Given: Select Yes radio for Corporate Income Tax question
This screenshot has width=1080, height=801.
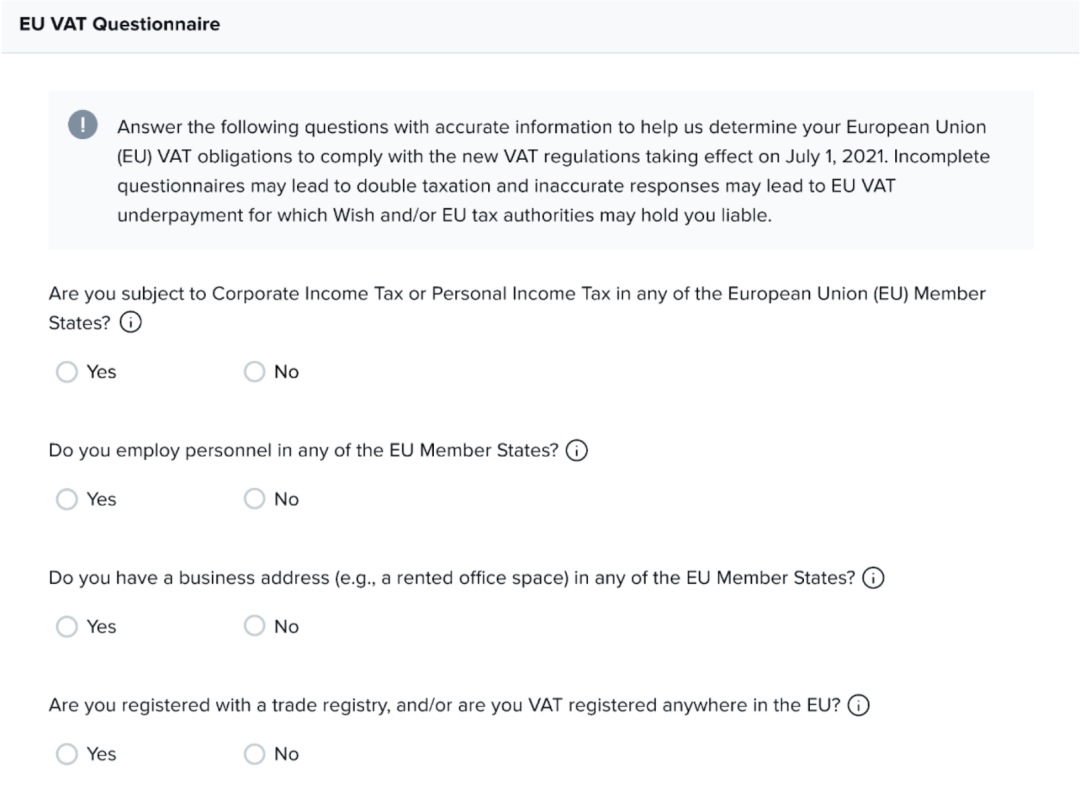Looking at the screenshot, I should point(67,372).
